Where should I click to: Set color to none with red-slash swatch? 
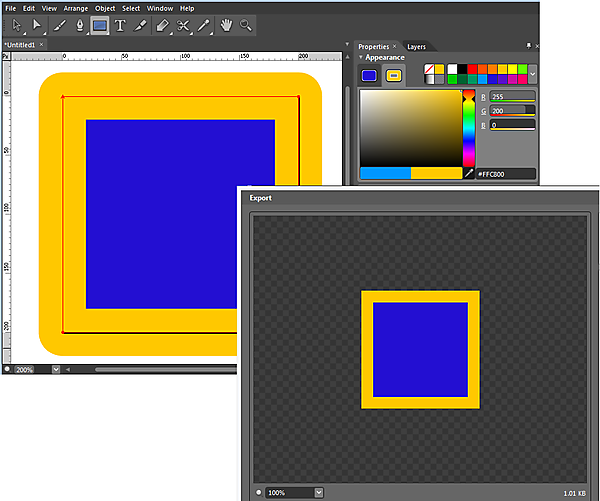(x=431, y=69)
